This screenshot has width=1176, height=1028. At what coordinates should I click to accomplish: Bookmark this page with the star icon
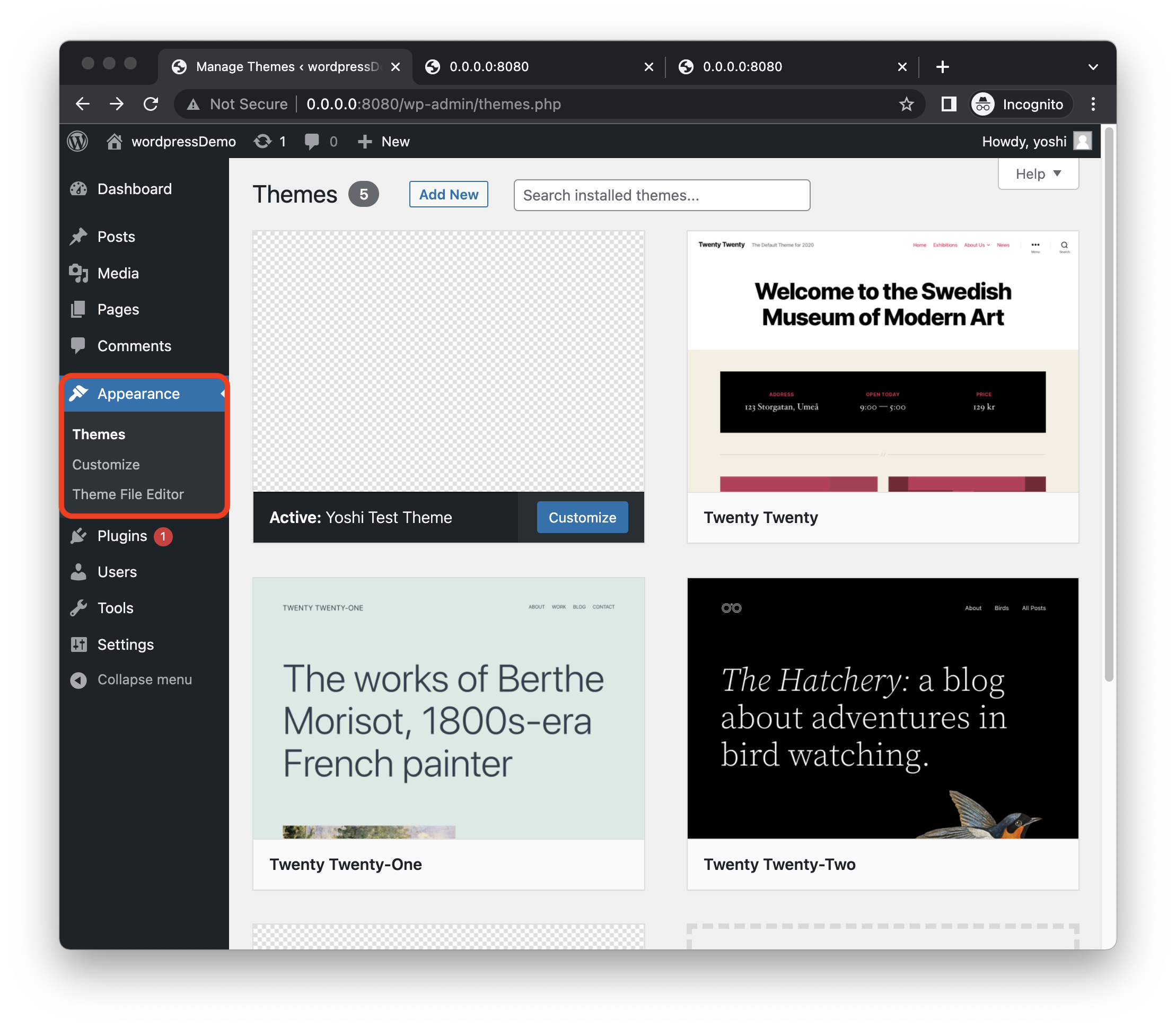tap(906, 104)
